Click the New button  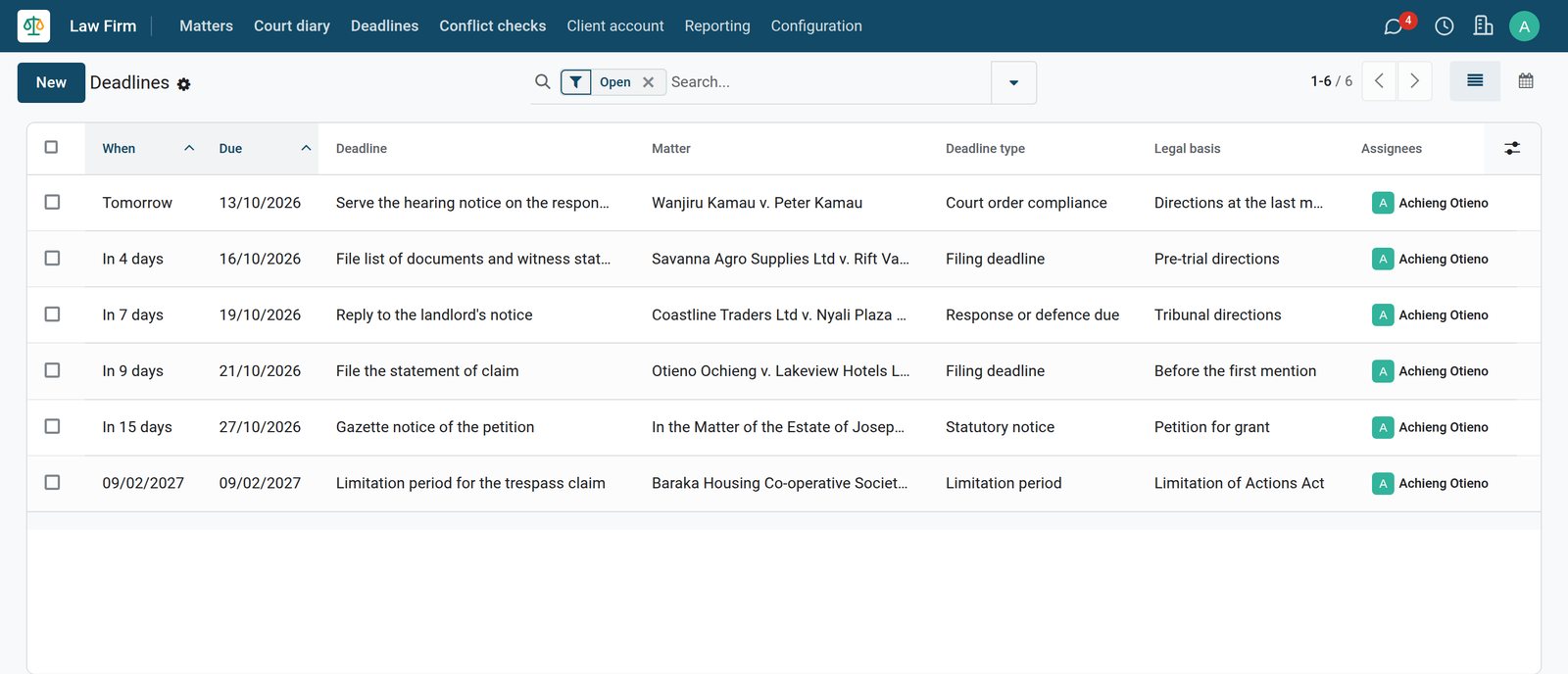51,82
